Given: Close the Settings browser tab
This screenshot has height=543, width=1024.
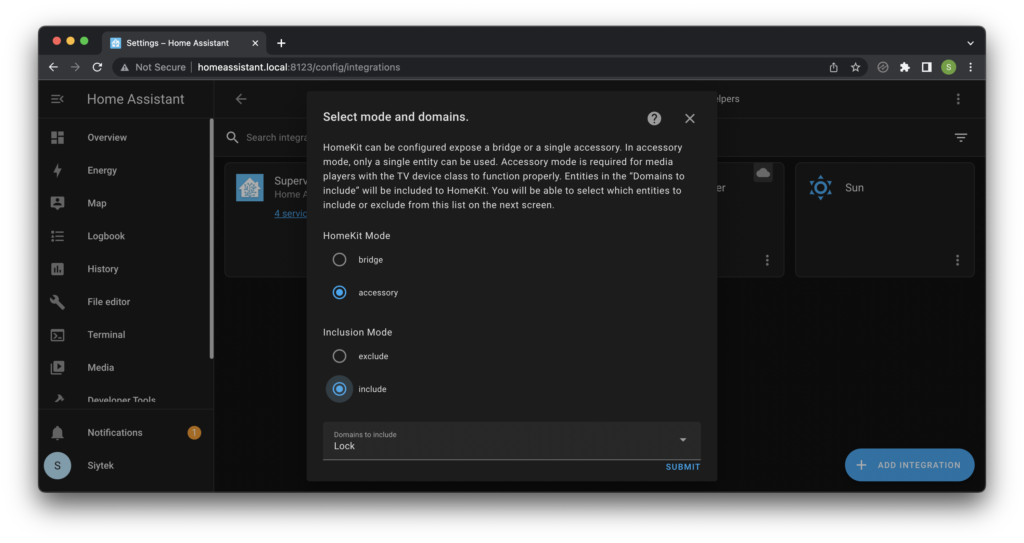Looking at the screenshot, I should pos(255,43).
